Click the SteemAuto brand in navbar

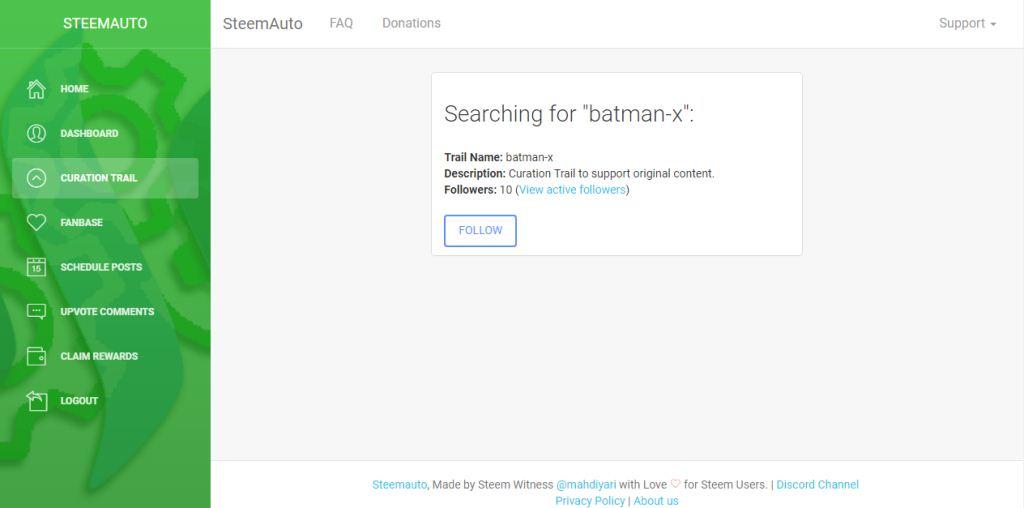(263, 24)
